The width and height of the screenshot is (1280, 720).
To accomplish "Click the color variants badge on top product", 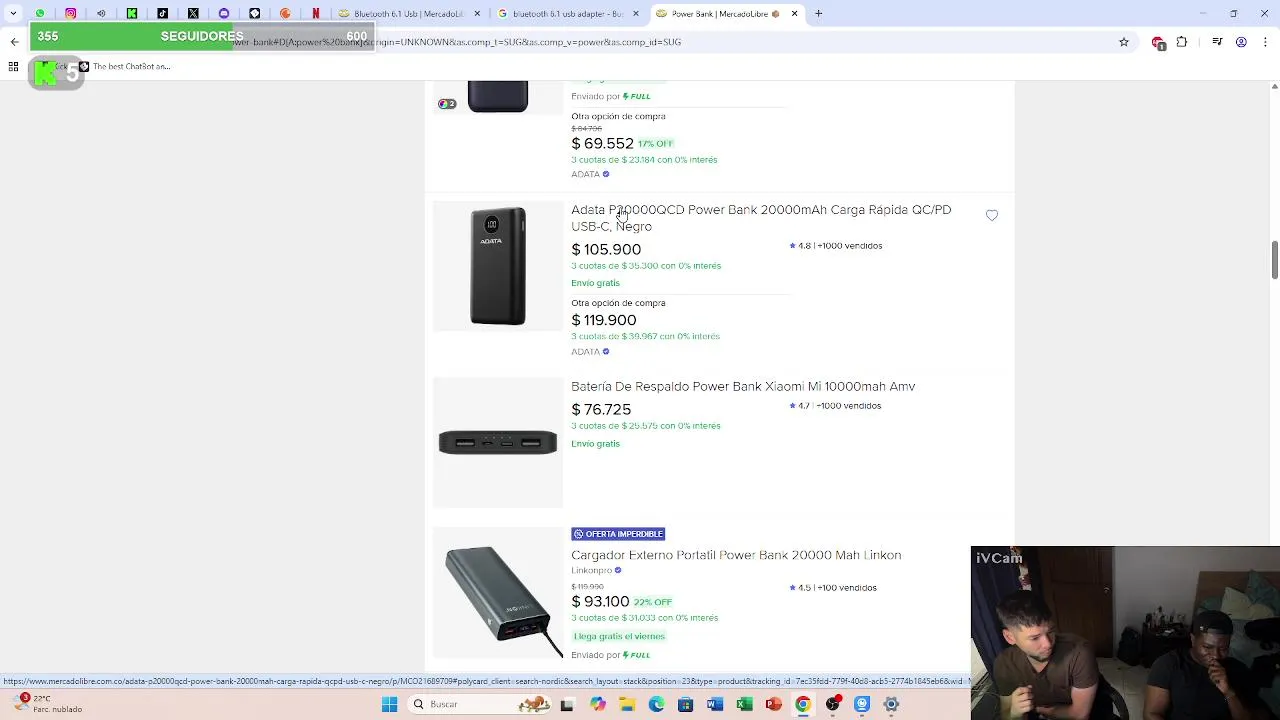I will click(x=447, y=104).
